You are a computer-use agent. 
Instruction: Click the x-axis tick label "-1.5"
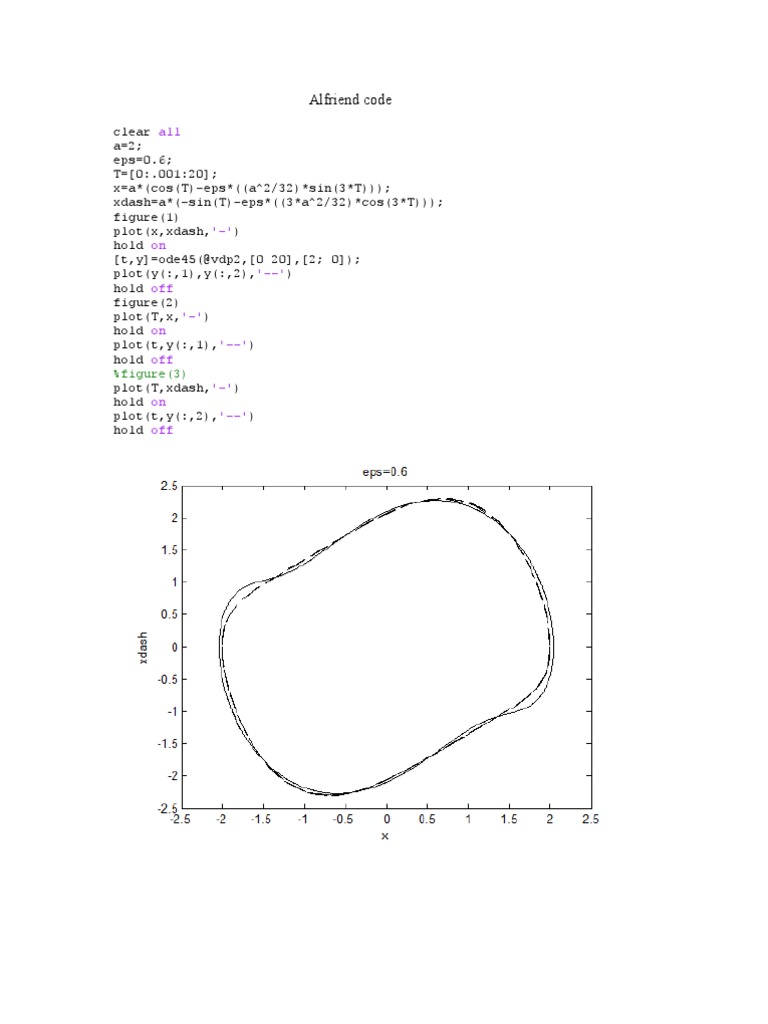260,820
